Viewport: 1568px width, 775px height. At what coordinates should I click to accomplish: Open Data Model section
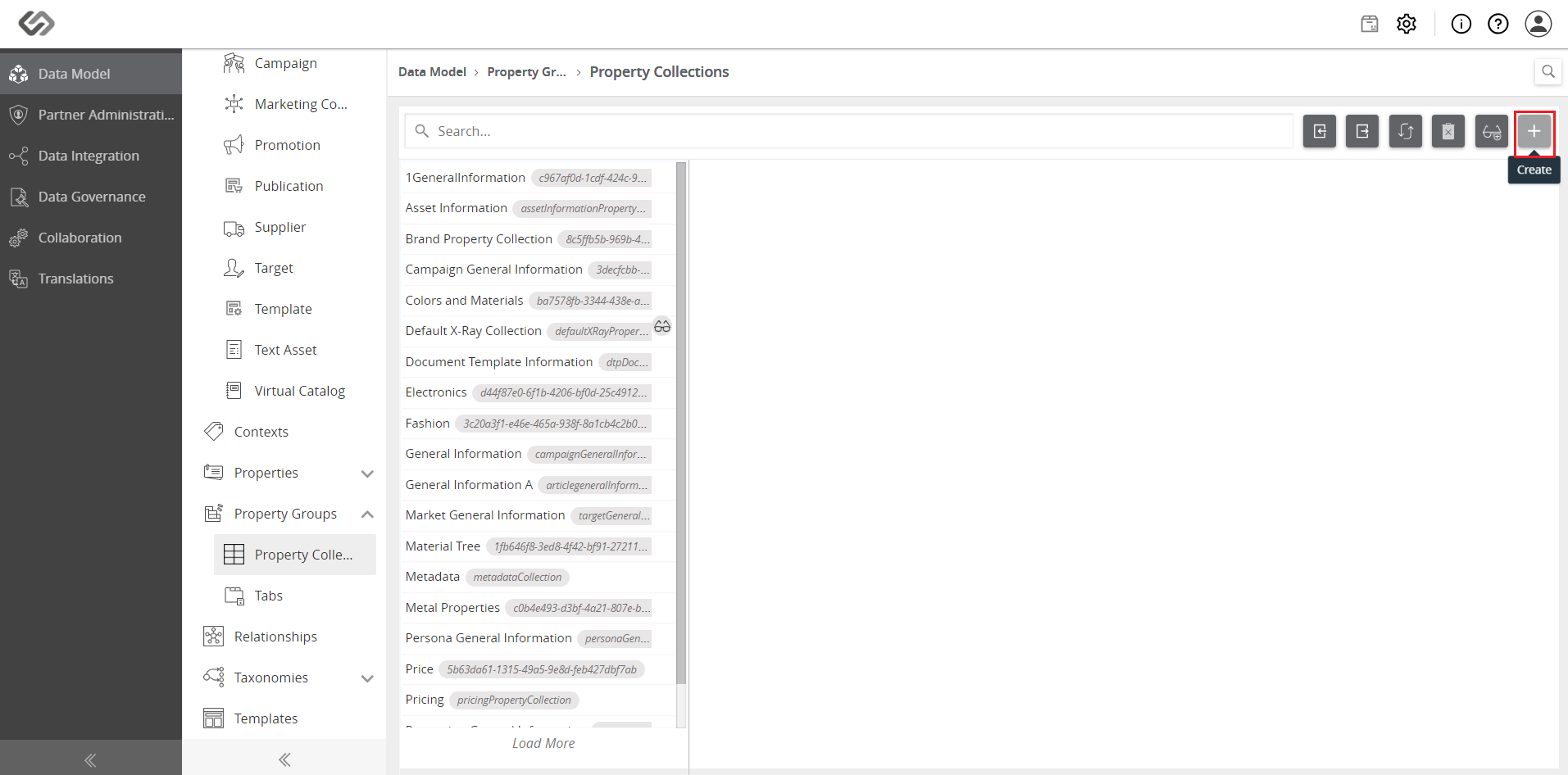pyautogui.click(x=91, y=74)
